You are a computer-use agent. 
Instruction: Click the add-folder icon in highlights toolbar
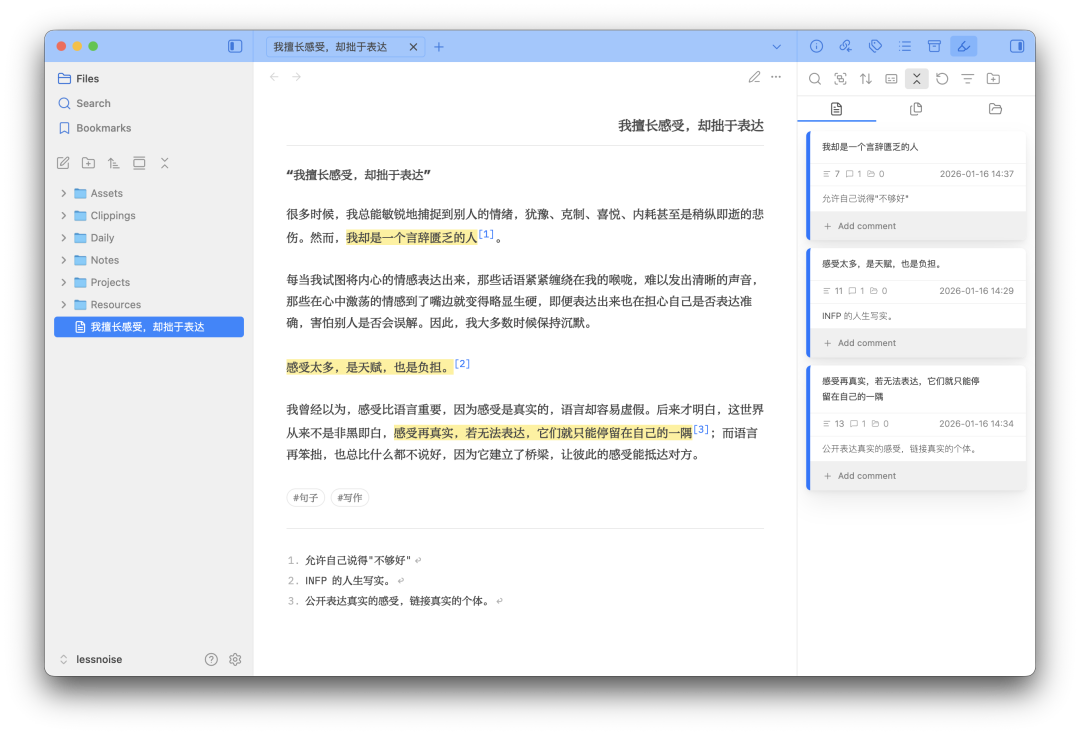click(993, 79)
